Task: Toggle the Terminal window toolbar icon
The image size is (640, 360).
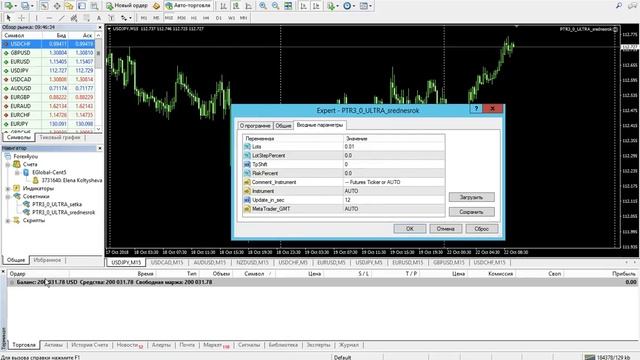Action: (x=82, y=6)
